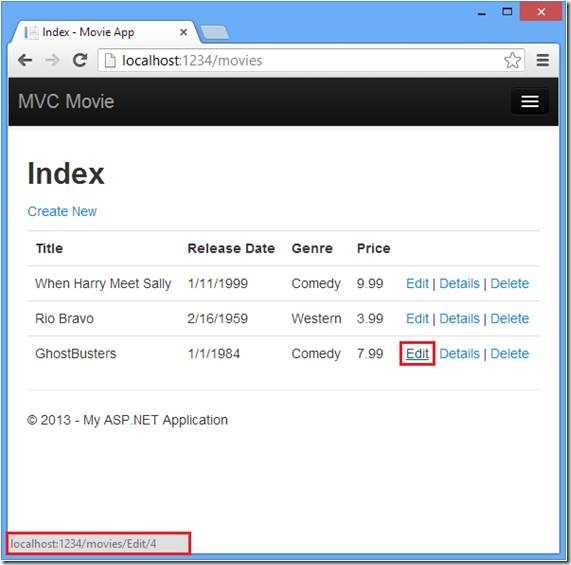This screenshot has width=571, height=565.
Task: Click the 2/16/1959 release date
Action: click(218, 319)
